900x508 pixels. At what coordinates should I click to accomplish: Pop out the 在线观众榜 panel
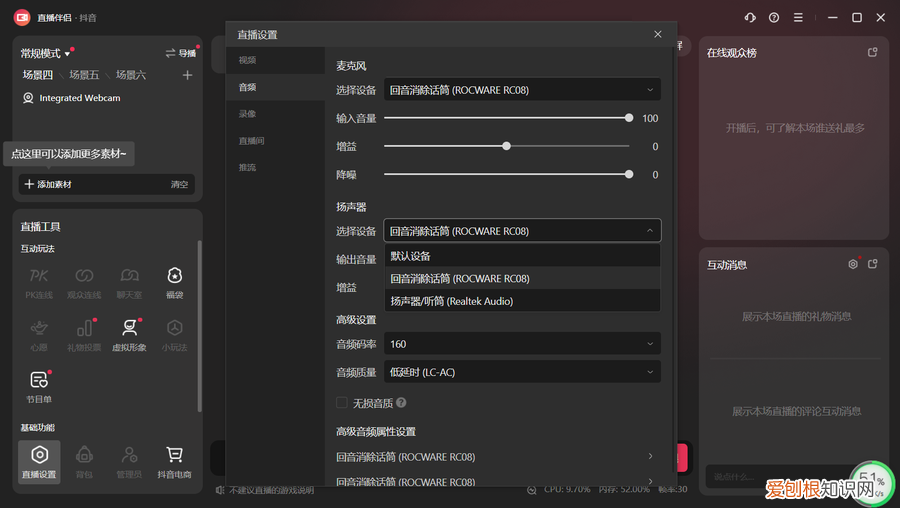(872, 52)
